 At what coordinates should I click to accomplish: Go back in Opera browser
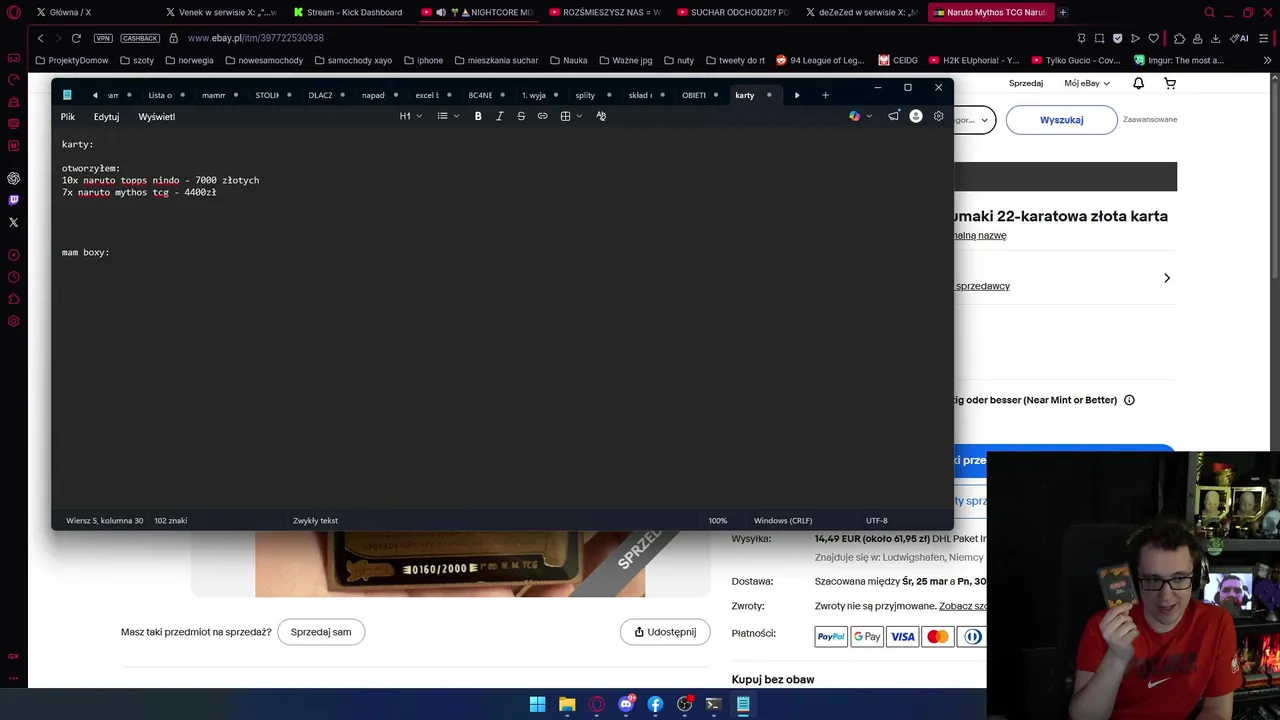click(x=41, y=38)
